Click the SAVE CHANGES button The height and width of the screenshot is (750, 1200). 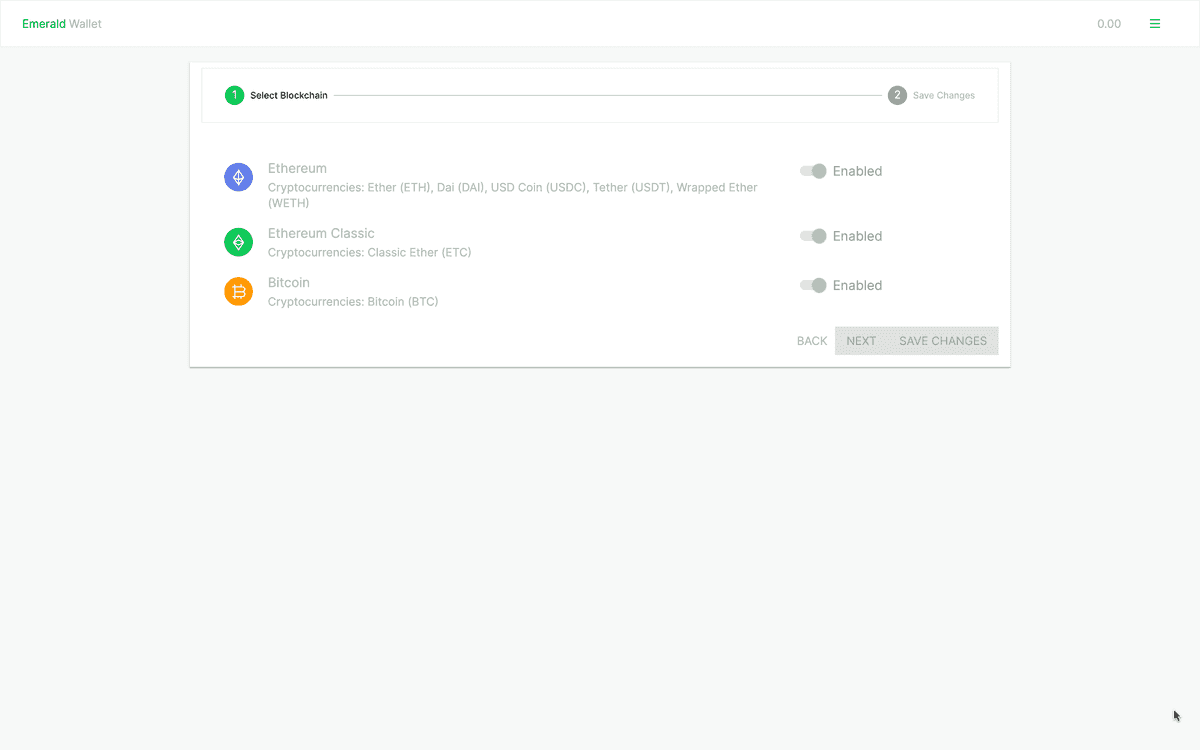click(x=942, y=341)
